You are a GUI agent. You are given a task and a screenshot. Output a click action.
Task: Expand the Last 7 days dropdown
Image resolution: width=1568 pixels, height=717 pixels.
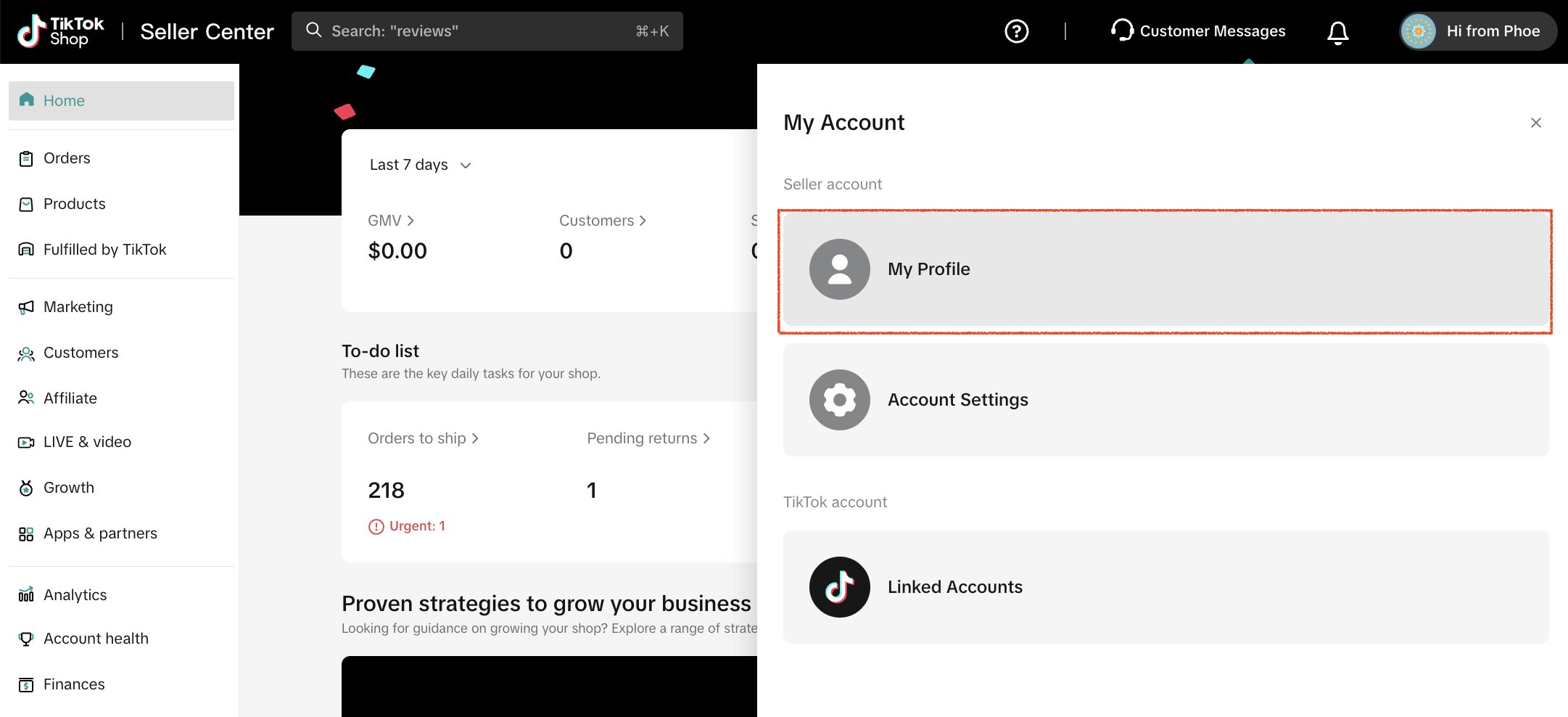pos(421,165)
